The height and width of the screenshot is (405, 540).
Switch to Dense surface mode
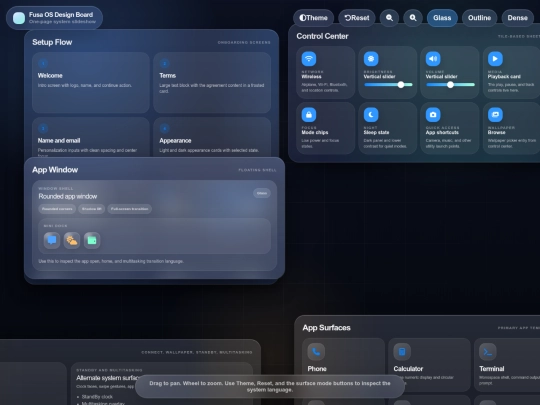[518, 18]
